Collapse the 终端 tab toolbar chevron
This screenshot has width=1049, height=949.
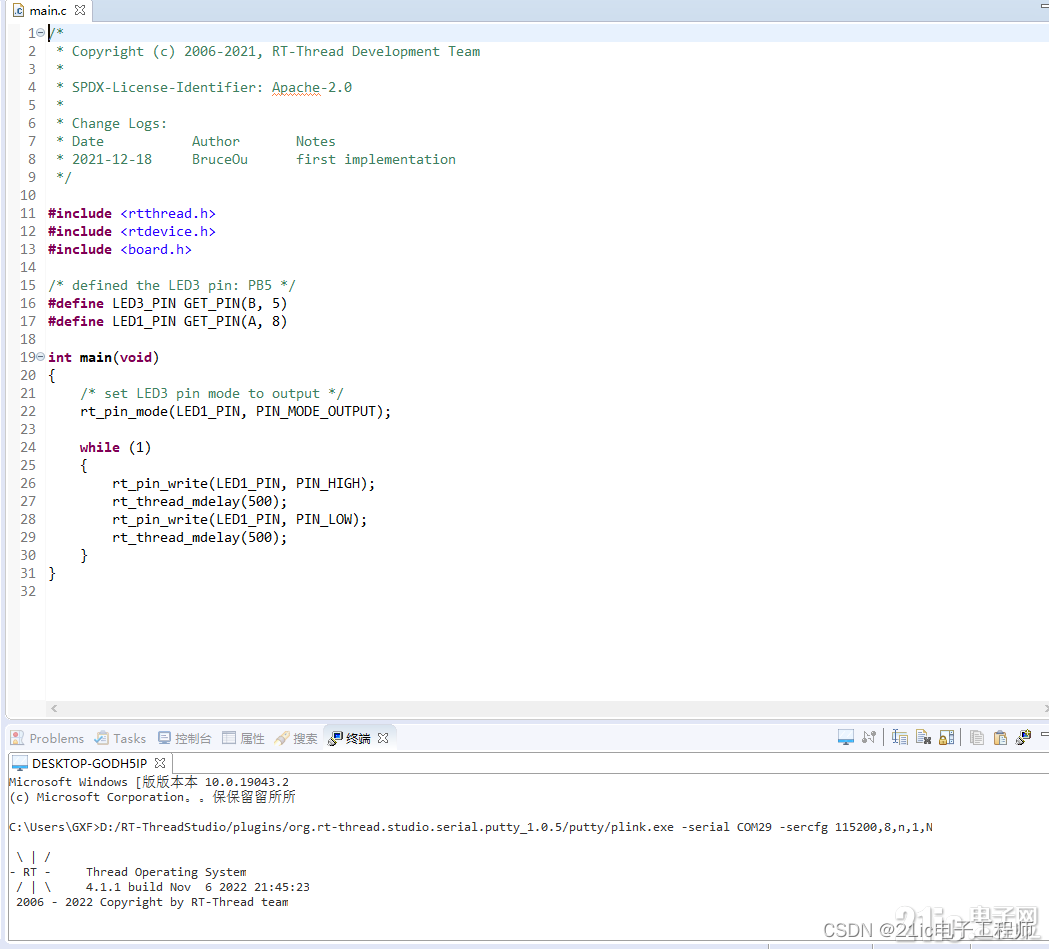point(1043,737)
